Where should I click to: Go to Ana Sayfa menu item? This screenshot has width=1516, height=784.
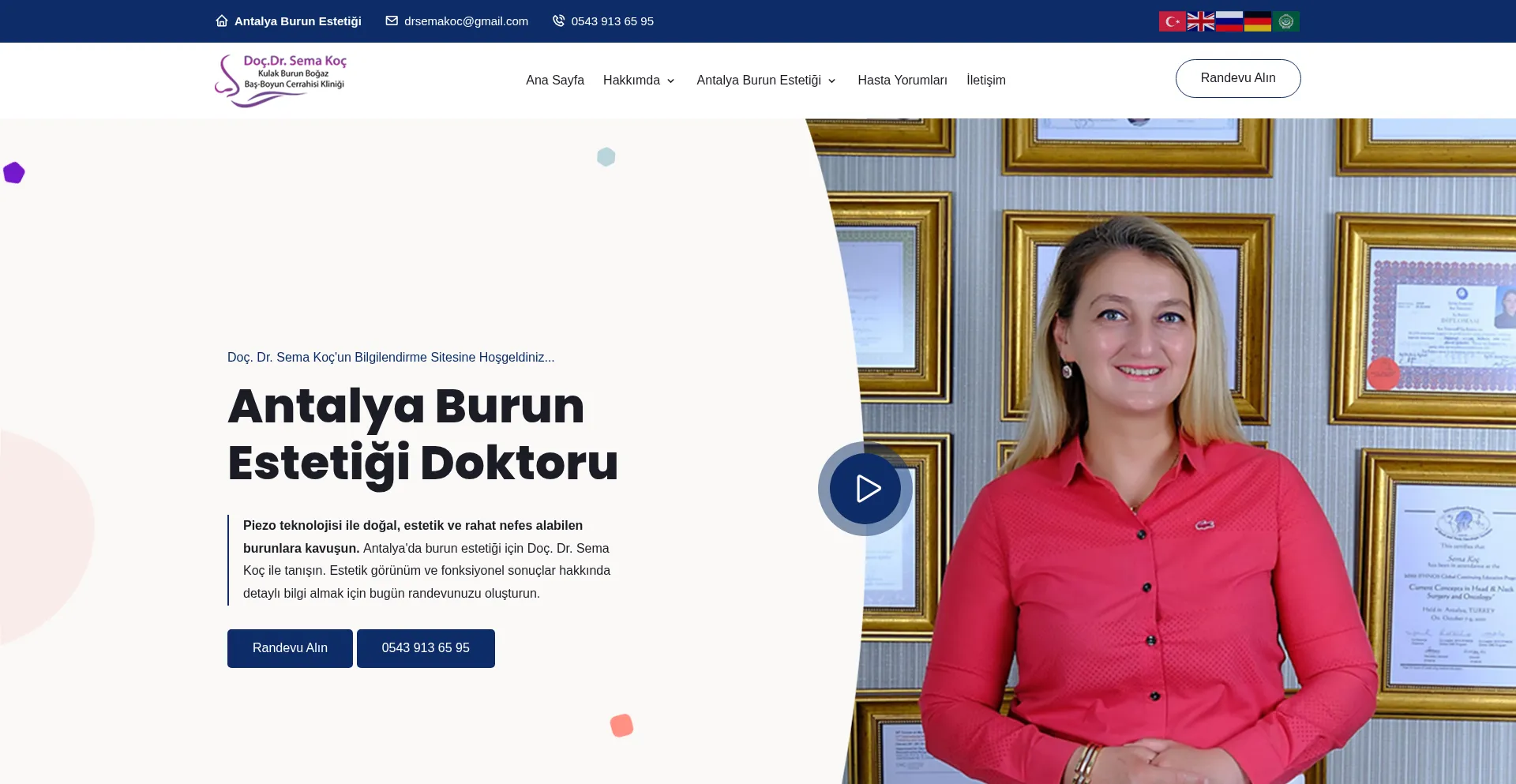pos(555,80)
